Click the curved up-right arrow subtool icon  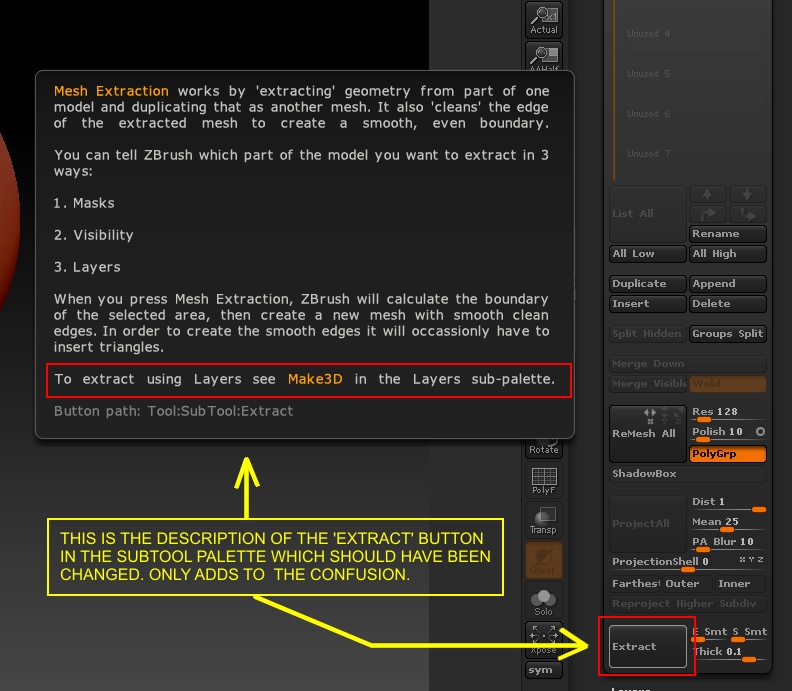pos(707,214)
